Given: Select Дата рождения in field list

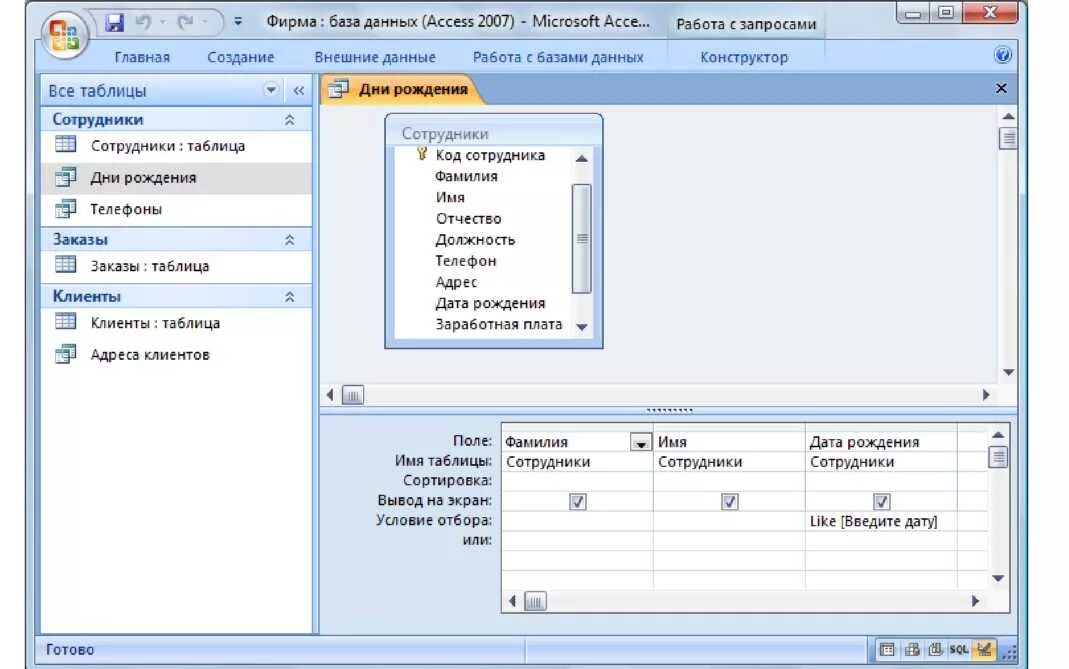Looking at the screenshot, I should click(490, 303).
